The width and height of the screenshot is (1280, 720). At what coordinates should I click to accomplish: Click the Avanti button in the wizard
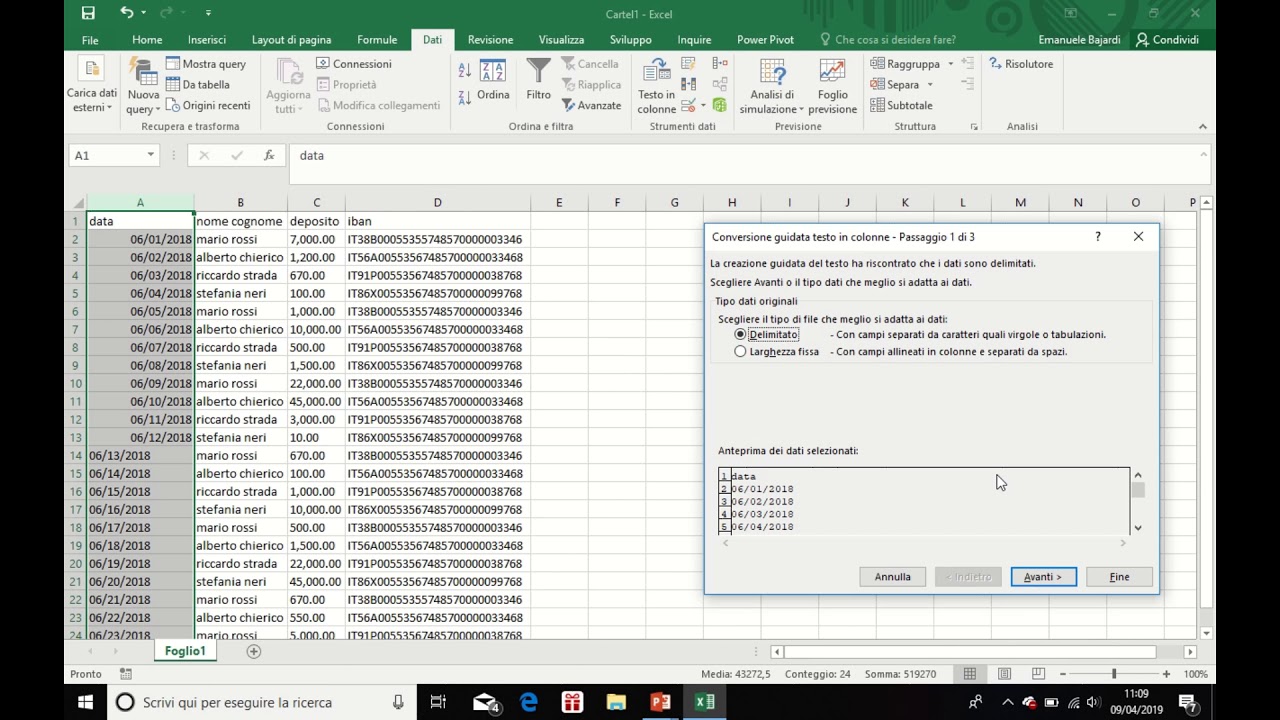(x=1043, y=577)
